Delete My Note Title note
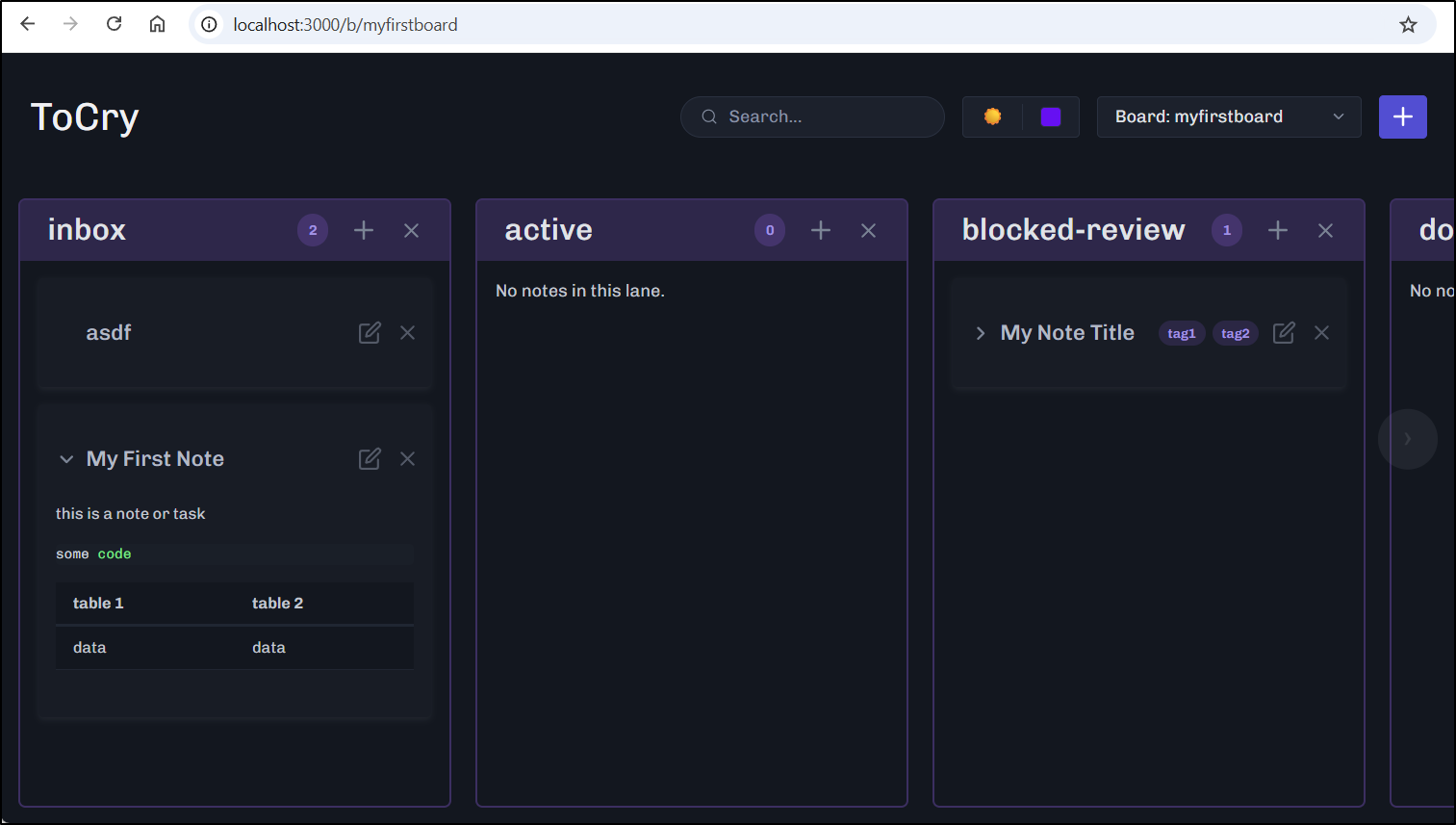Screen dimensions: 1456x825 click(x=1322, y=333)
